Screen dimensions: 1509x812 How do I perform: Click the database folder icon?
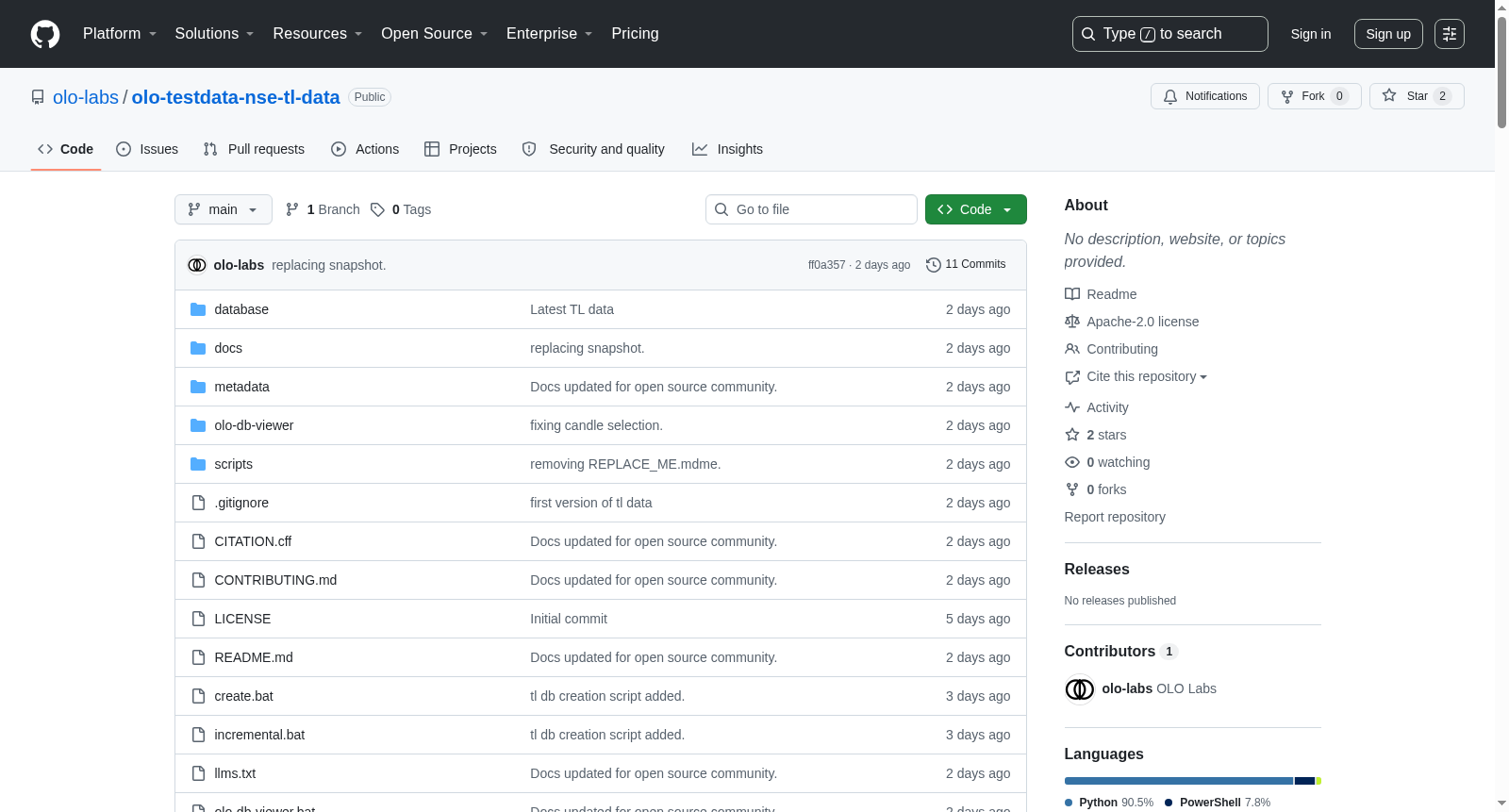(198, 309)
